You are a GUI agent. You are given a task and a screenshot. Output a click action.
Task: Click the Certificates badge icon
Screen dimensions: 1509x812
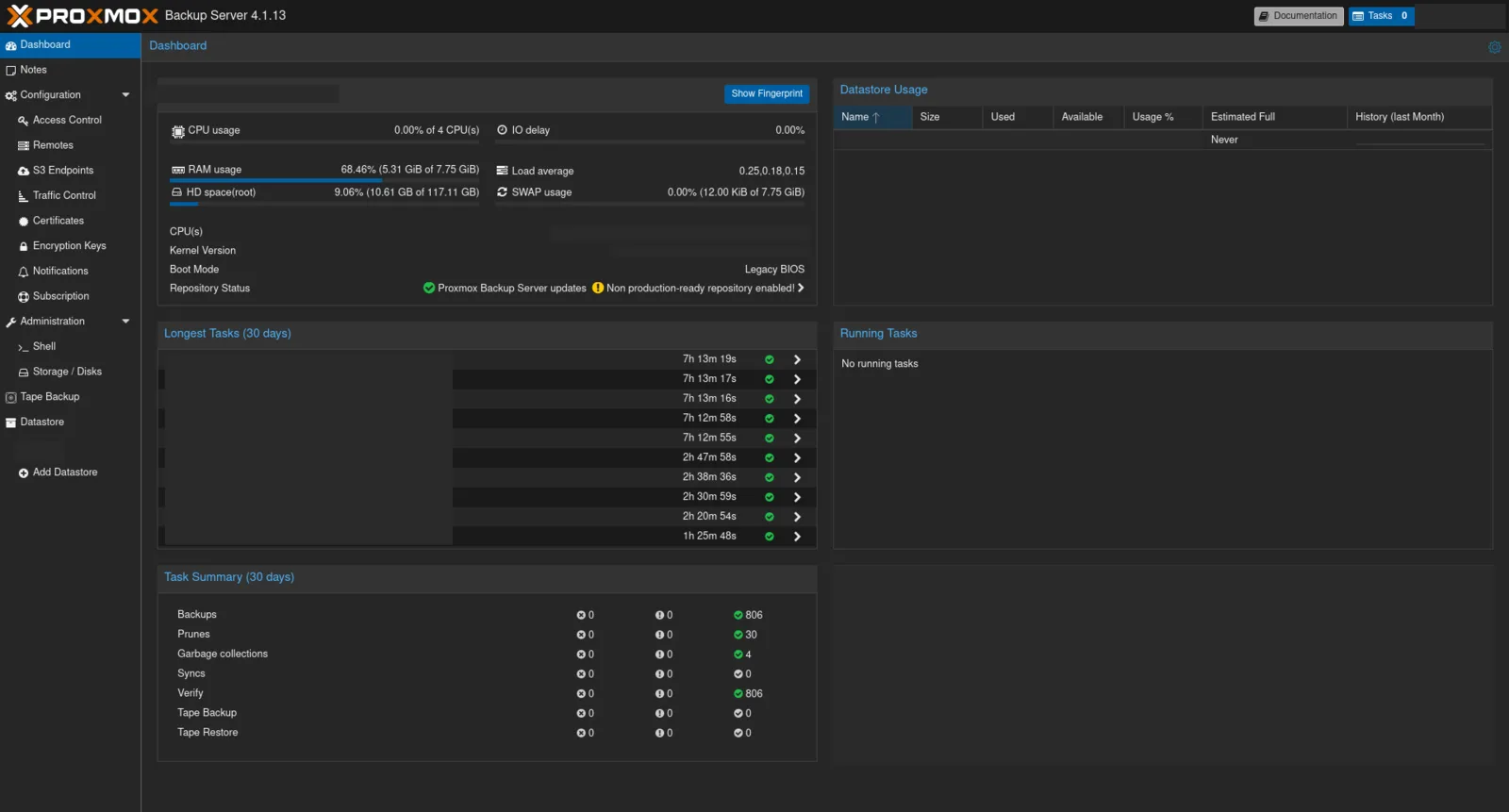coord(24,222)
